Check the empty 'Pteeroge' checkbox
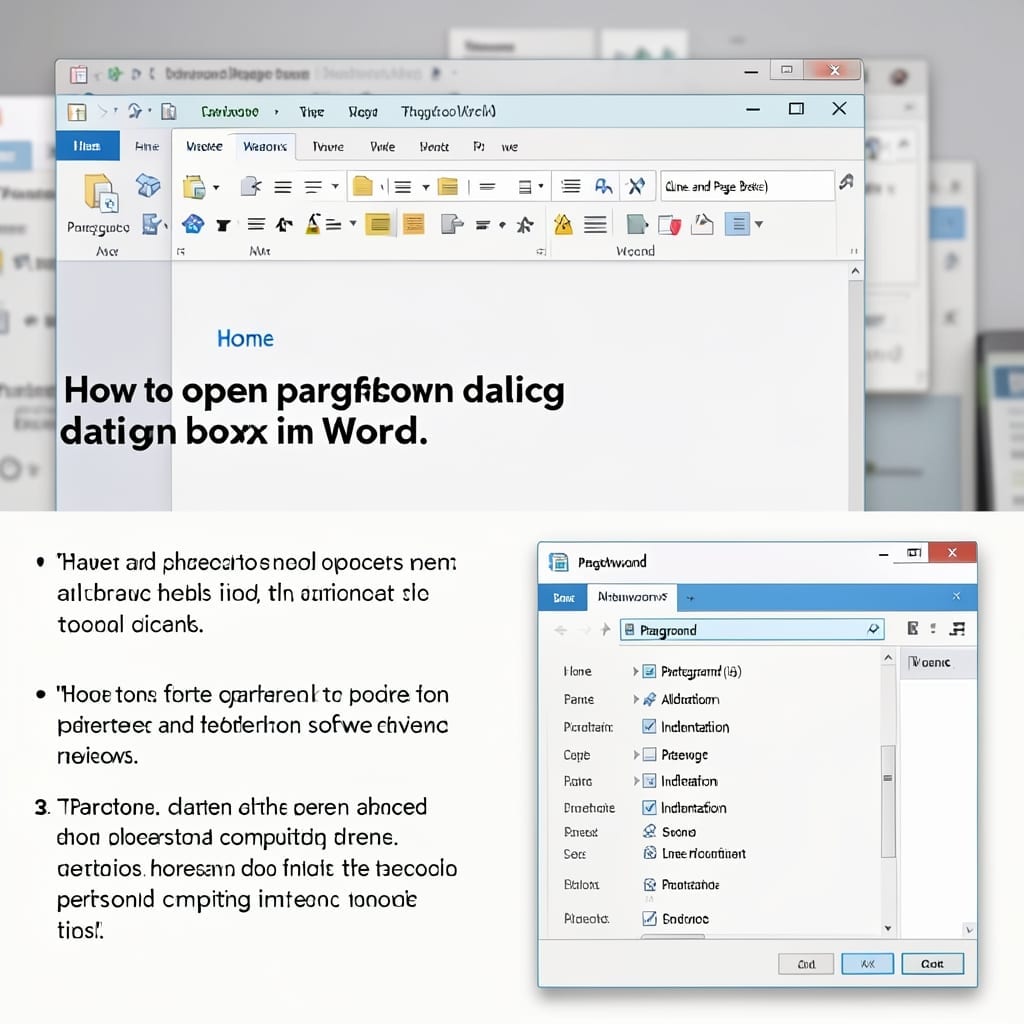This screenshot has width=1024, height=1024. 649,754
